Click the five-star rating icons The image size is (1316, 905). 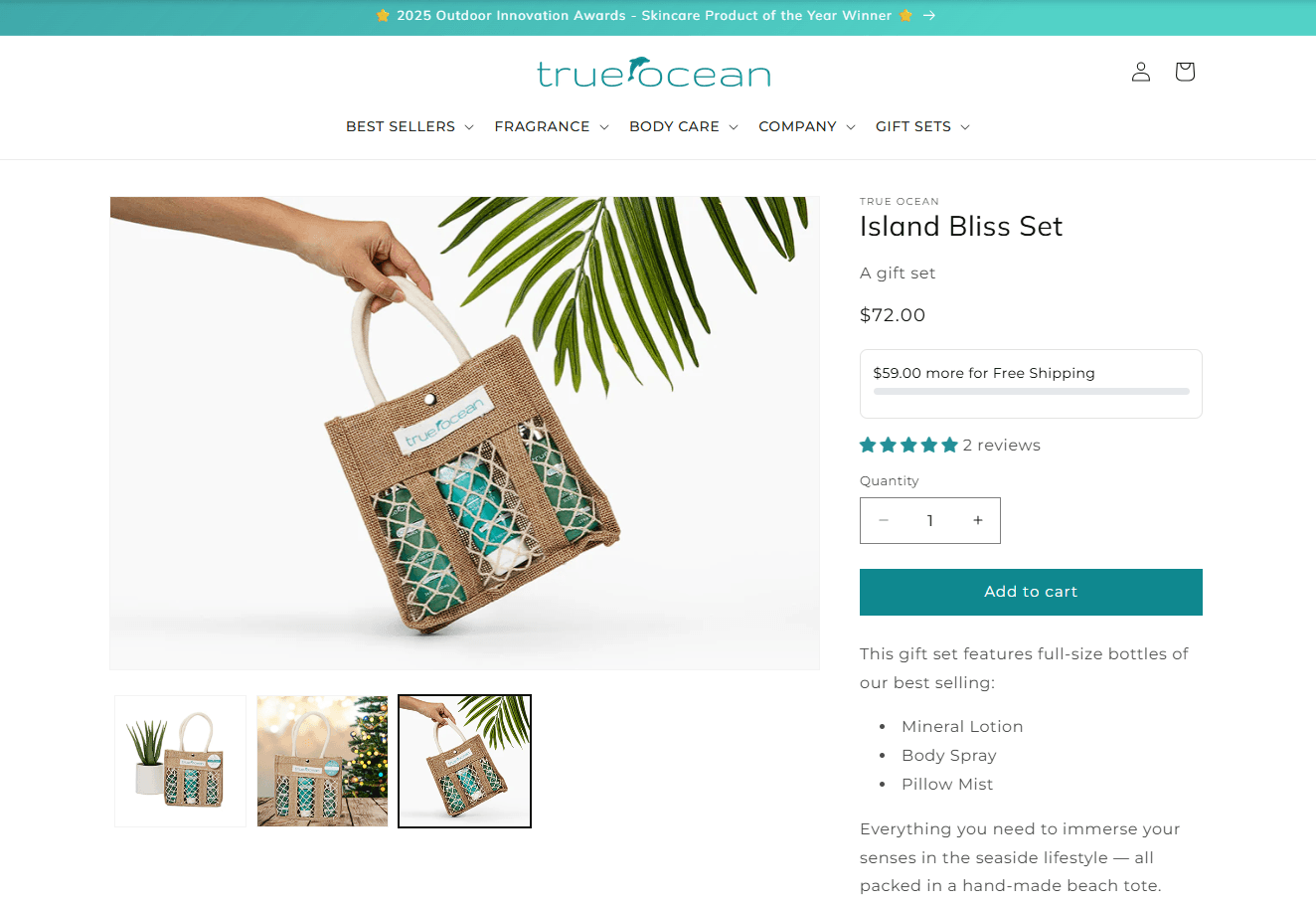tap(908, 446)
